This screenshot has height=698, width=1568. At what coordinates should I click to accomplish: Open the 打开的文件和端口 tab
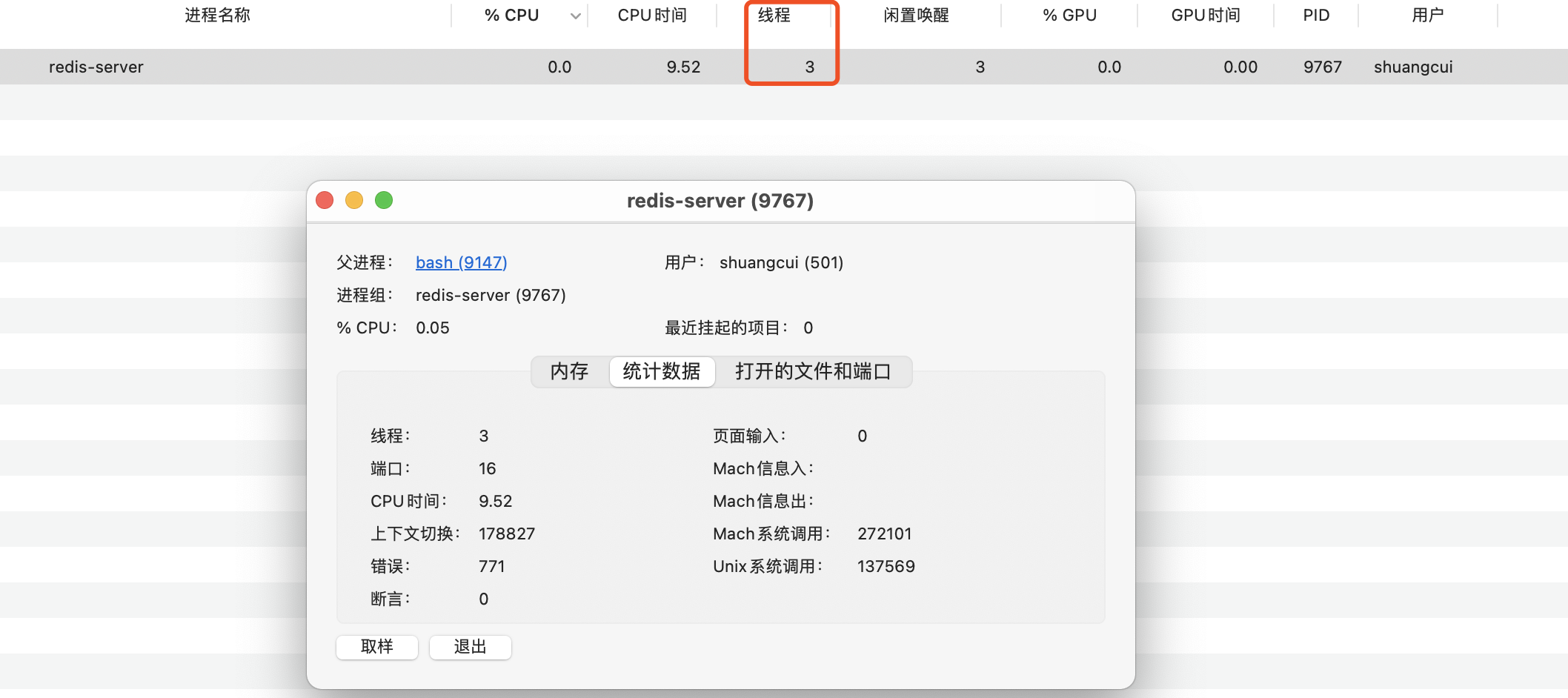[813, 371]
